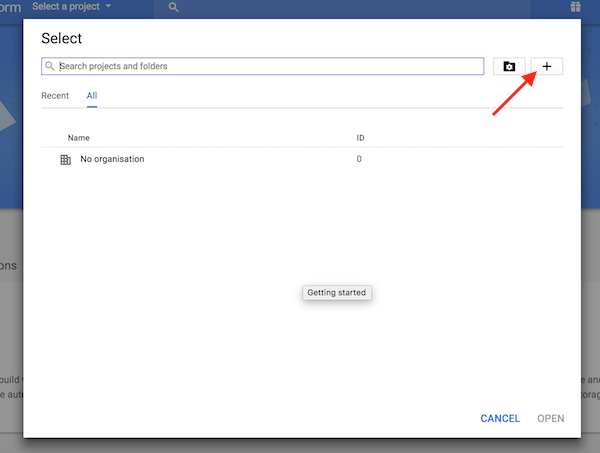
Task: Click the plus button to create project
Action: tap(547, 66)
